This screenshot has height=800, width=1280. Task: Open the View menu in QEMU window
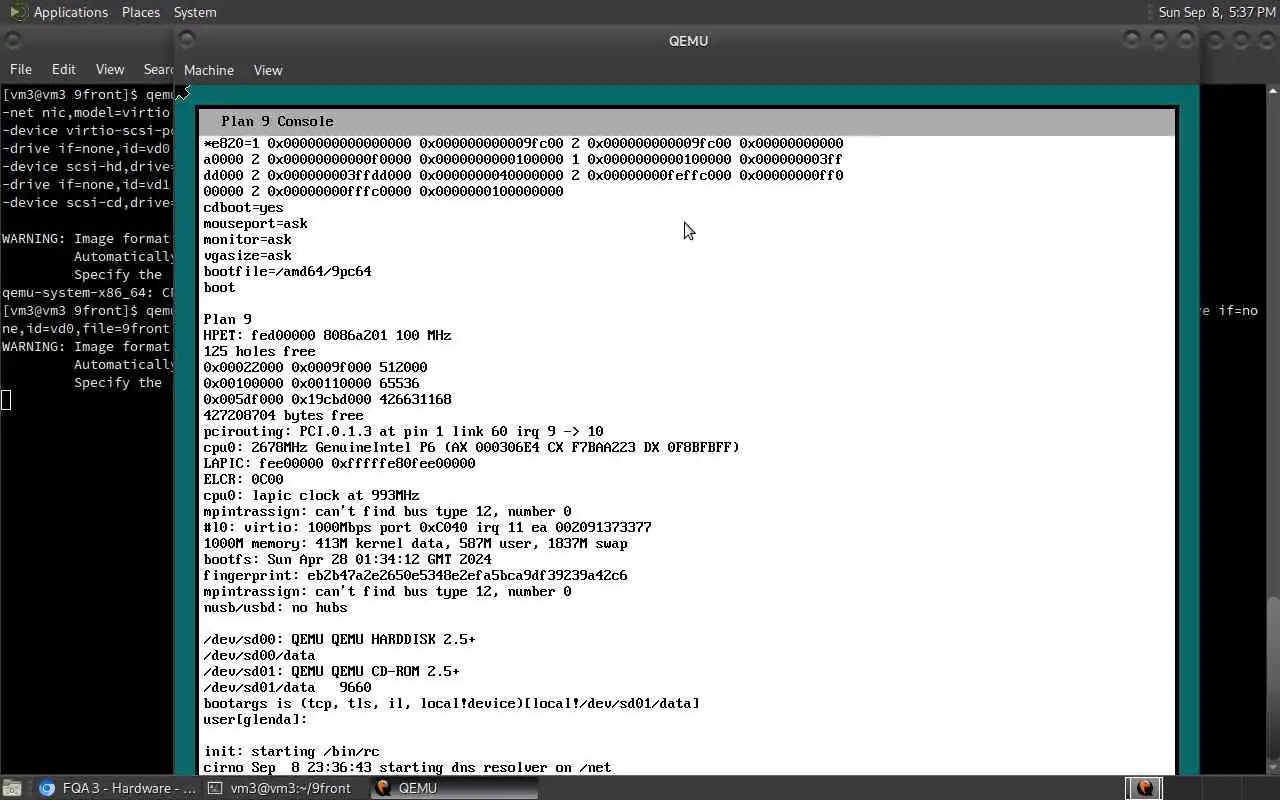click(x=268, y=70)
